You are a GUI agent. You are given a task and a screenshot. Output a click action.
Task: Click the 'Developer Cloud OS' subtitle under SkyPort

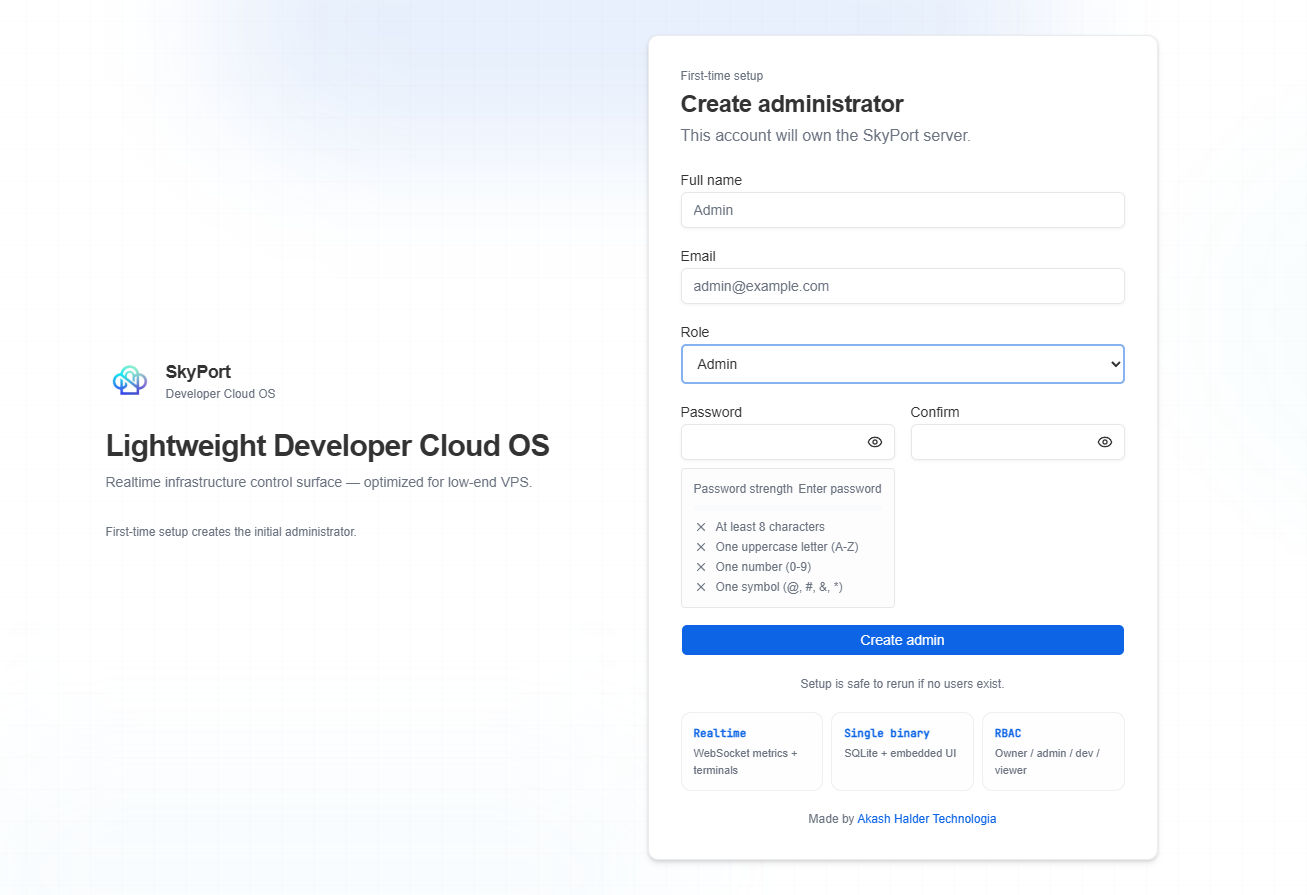click(220, 394)
